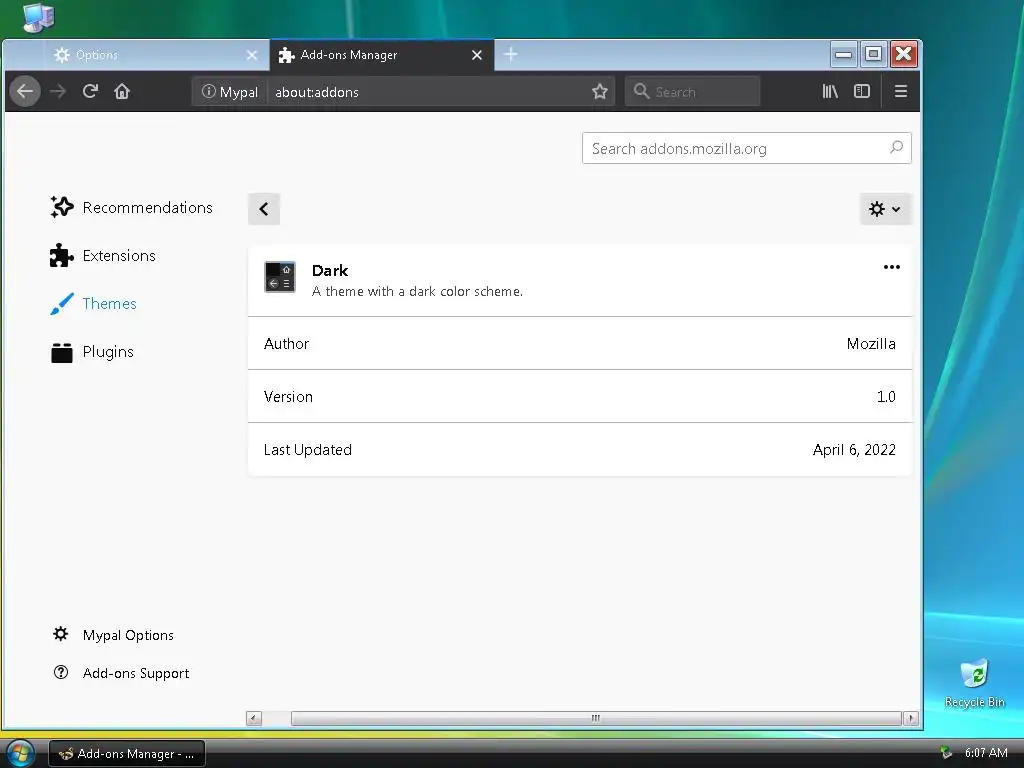Open Add-ons Support link
The image size is (1024, 768).
121,673
